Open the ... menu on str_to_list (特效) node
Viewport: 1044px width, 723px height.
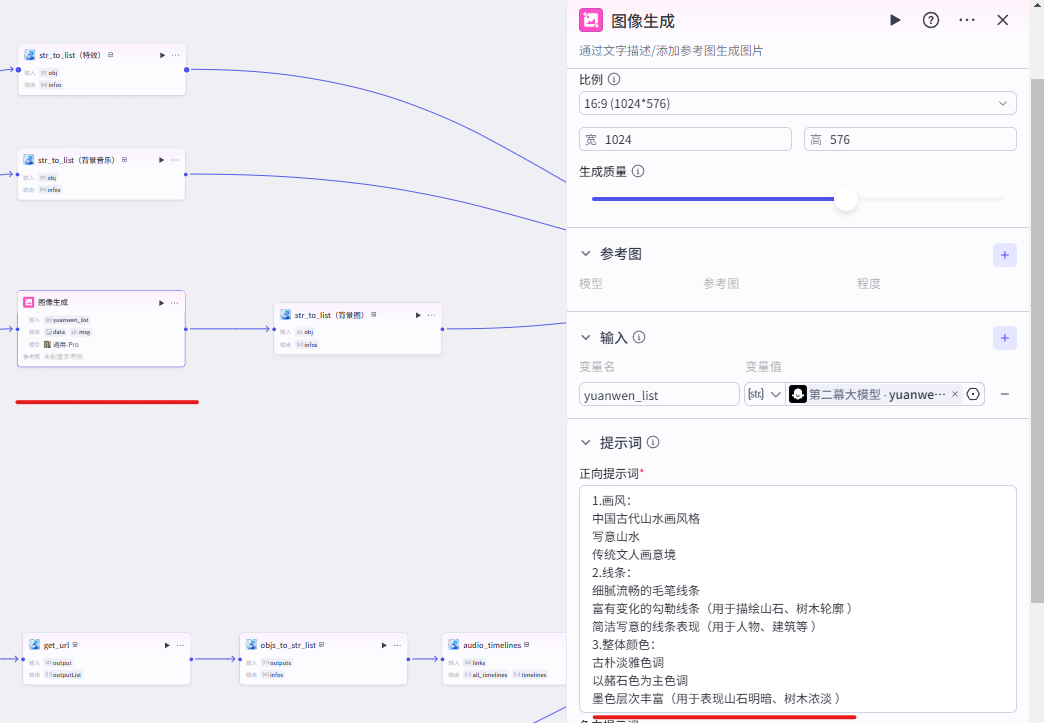pos(176,55)
